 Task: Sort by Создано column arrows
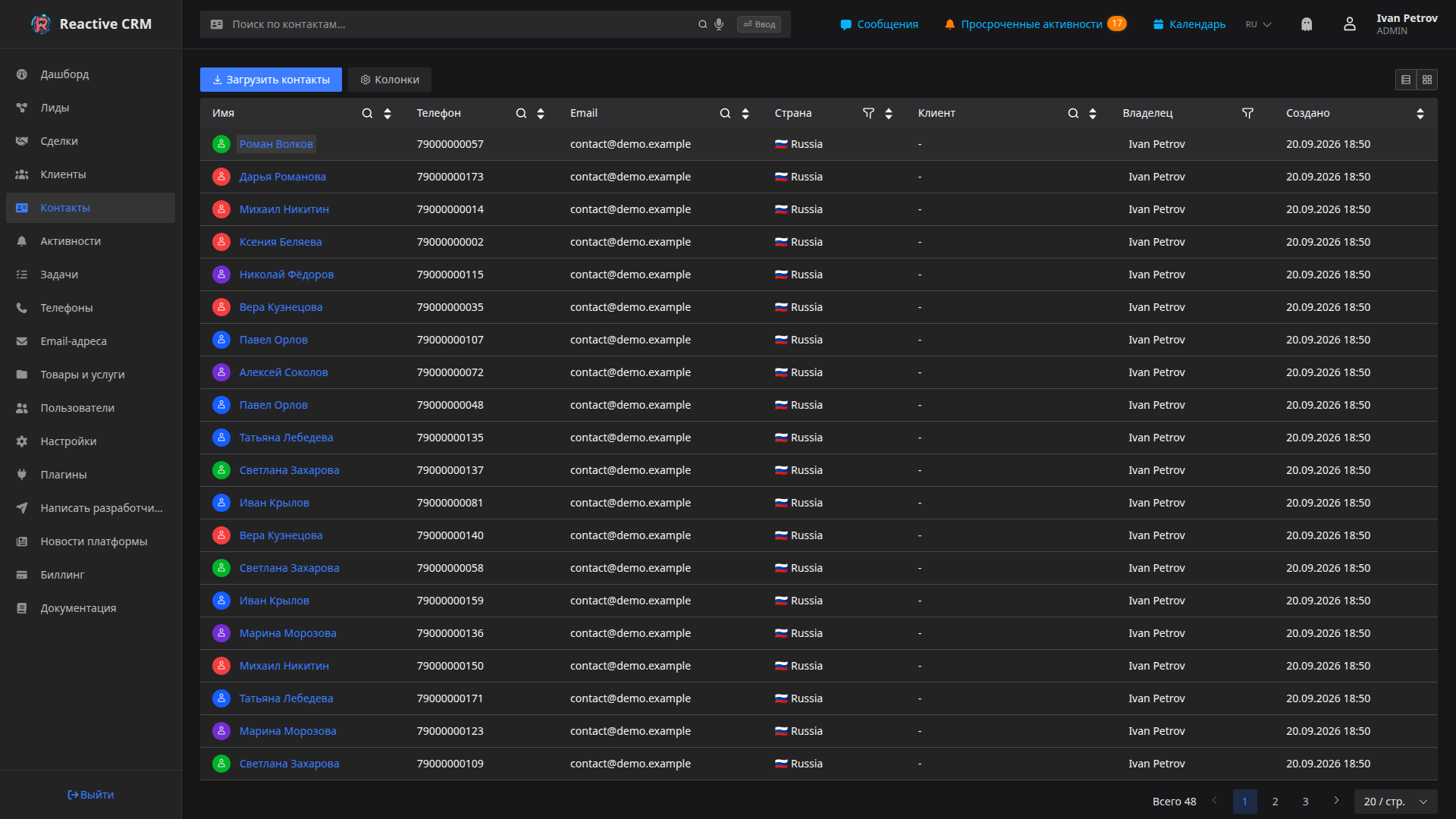[x=1420, y=113]
